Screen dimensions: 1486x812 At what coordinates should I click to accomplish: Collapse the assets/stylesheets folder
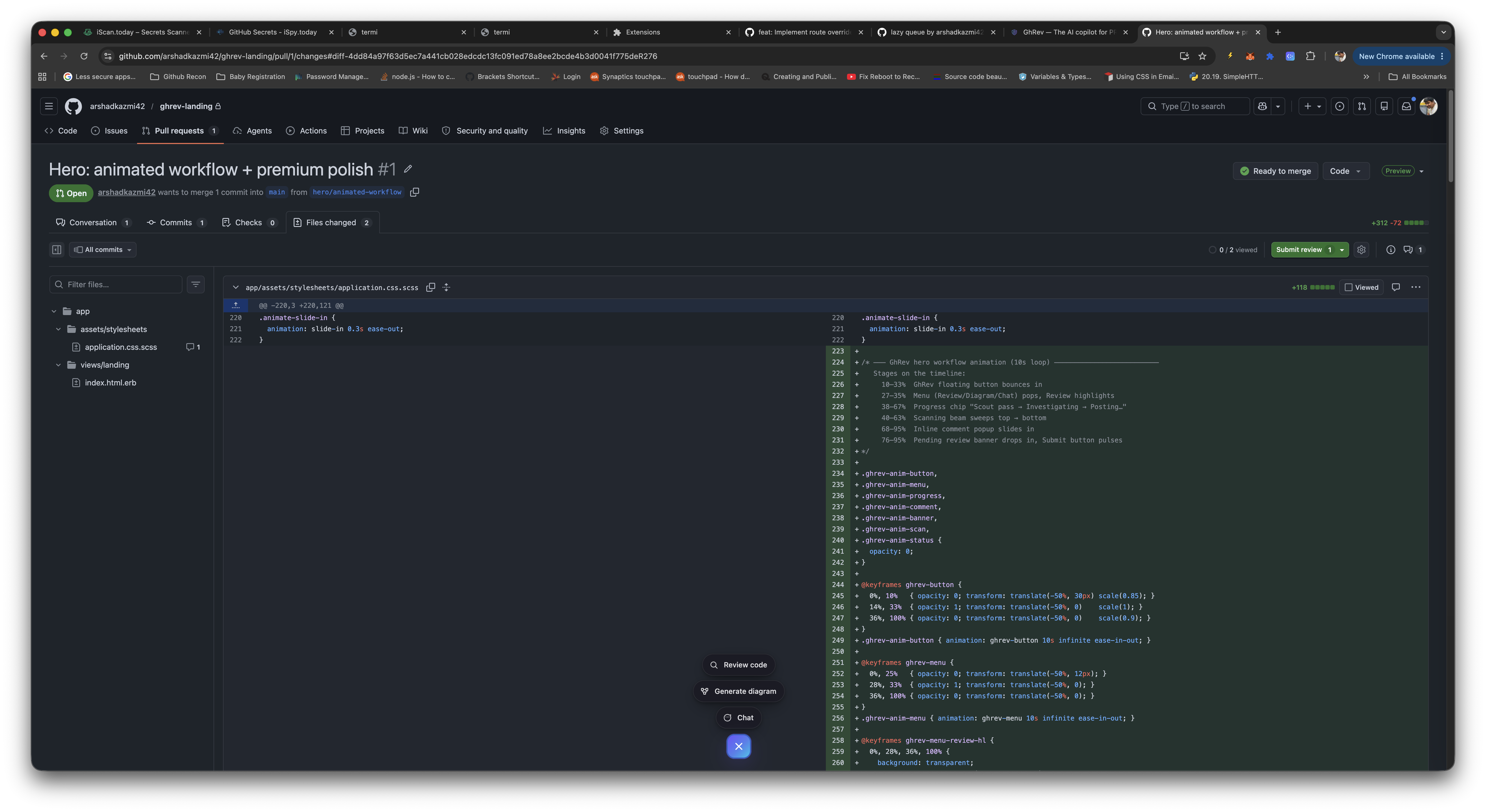point(58,329)
